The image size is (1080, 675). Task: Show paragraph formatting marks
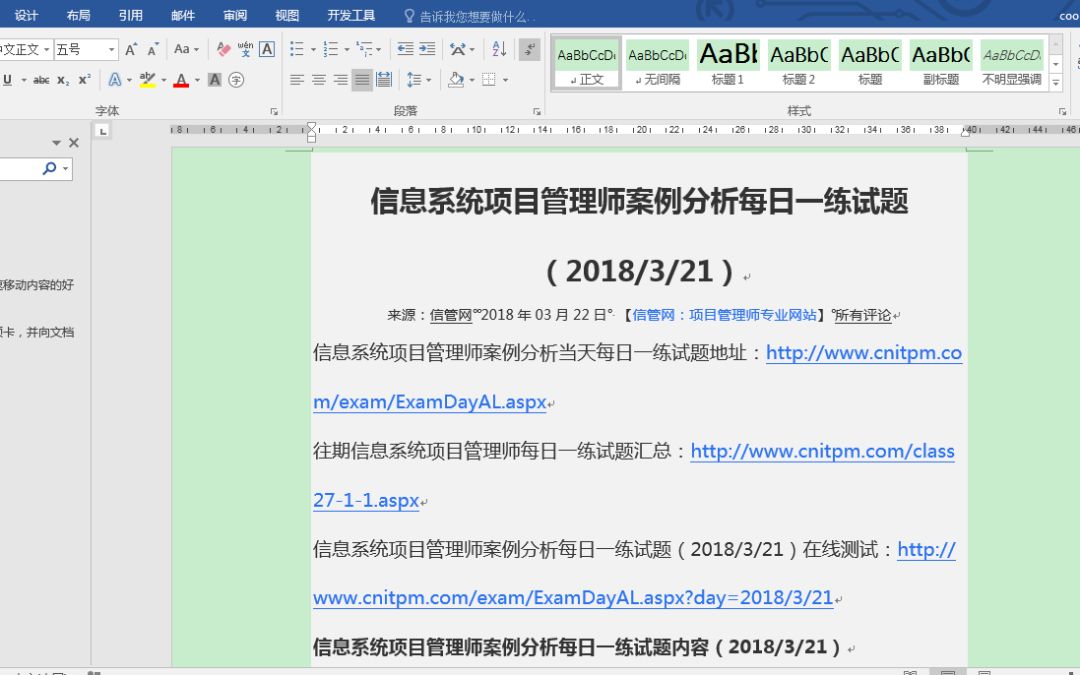pyautogui.click(x=529, y=49)
